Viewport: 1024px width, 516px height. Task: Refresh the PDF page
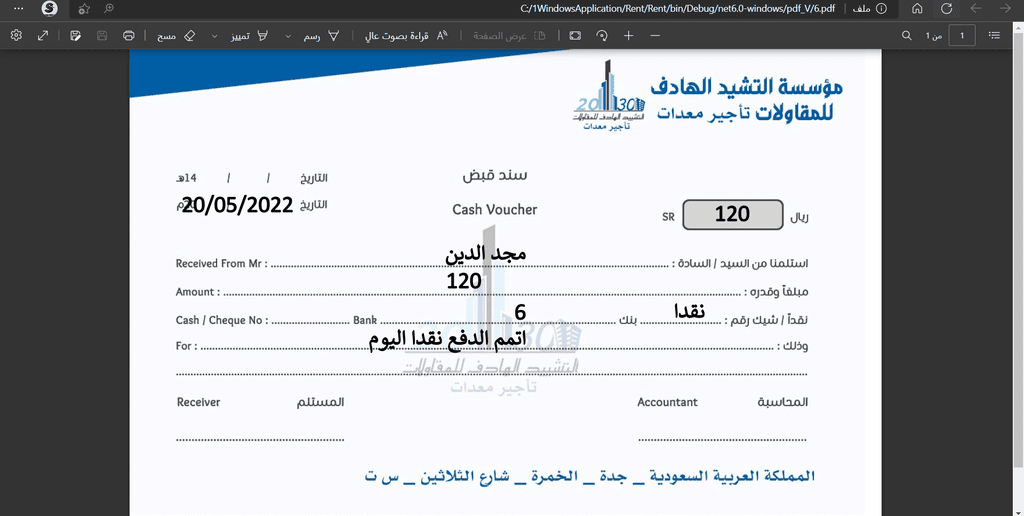click(946, 9)
